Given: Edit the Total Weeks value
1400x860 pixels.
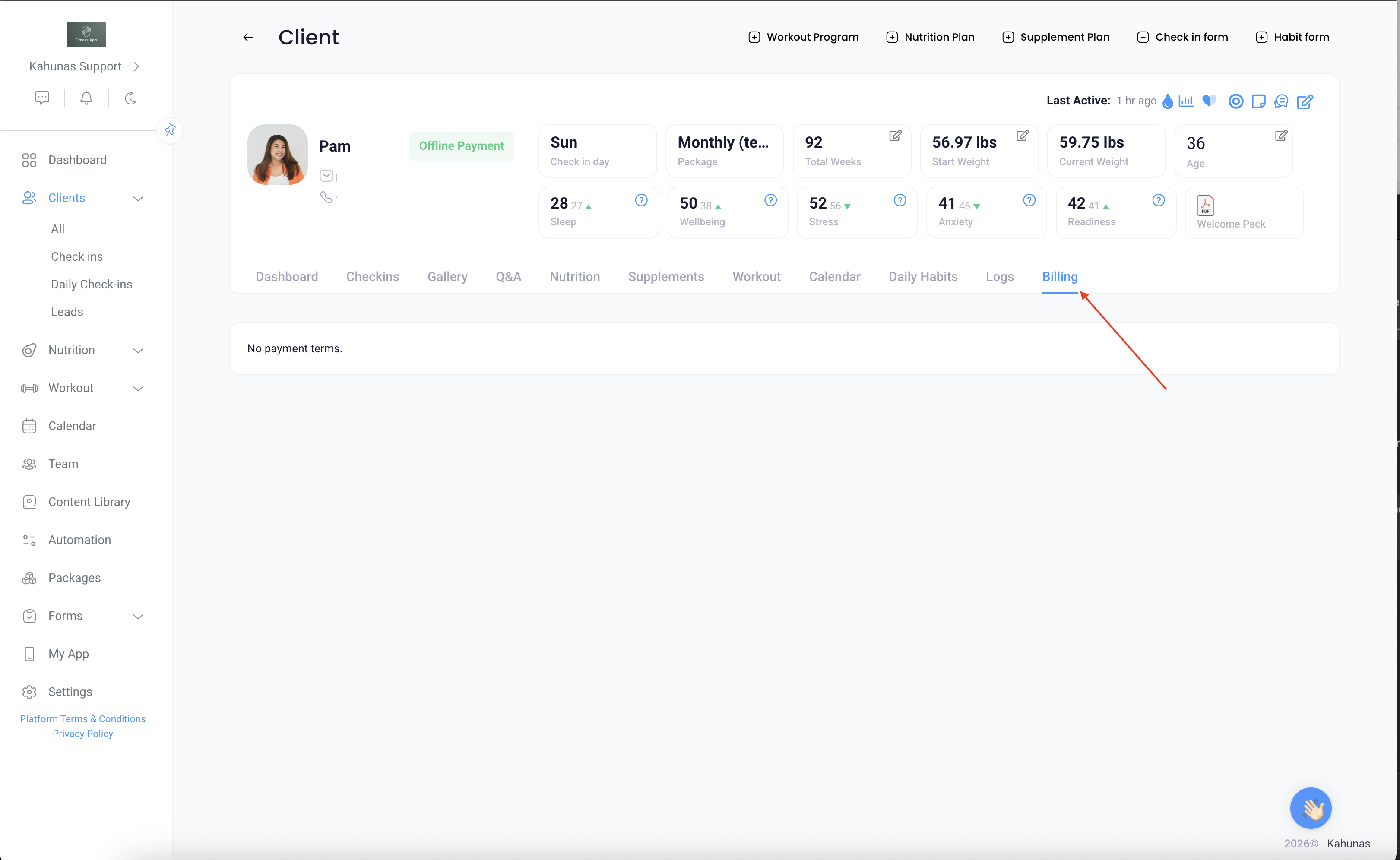Looking at the screenshot, I should (x=895, y=136).
